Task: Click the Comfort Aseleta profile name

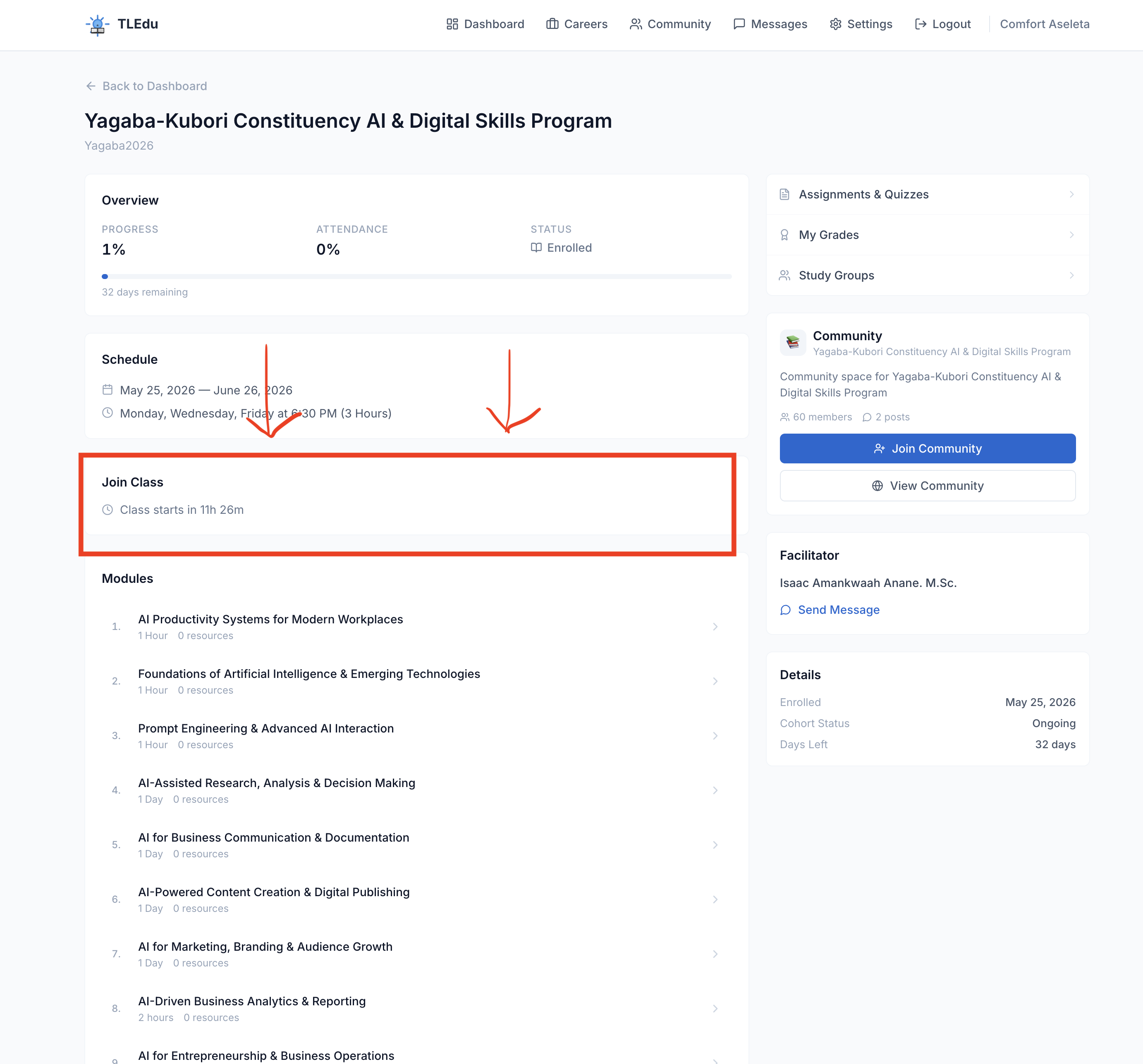Action: pyautogui.click(x=1045, y=24)
